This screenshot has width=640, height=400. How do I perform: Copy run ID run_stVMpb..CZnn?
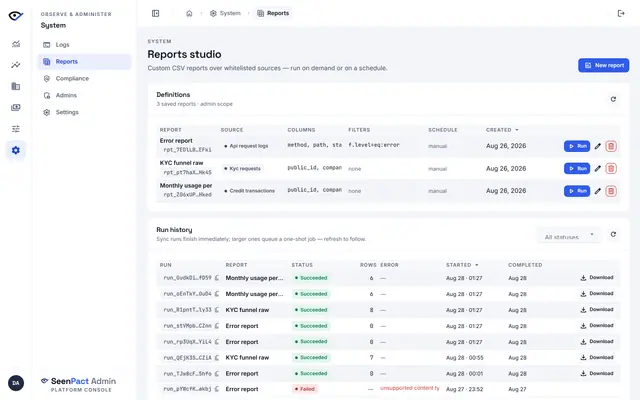[217, 326]
